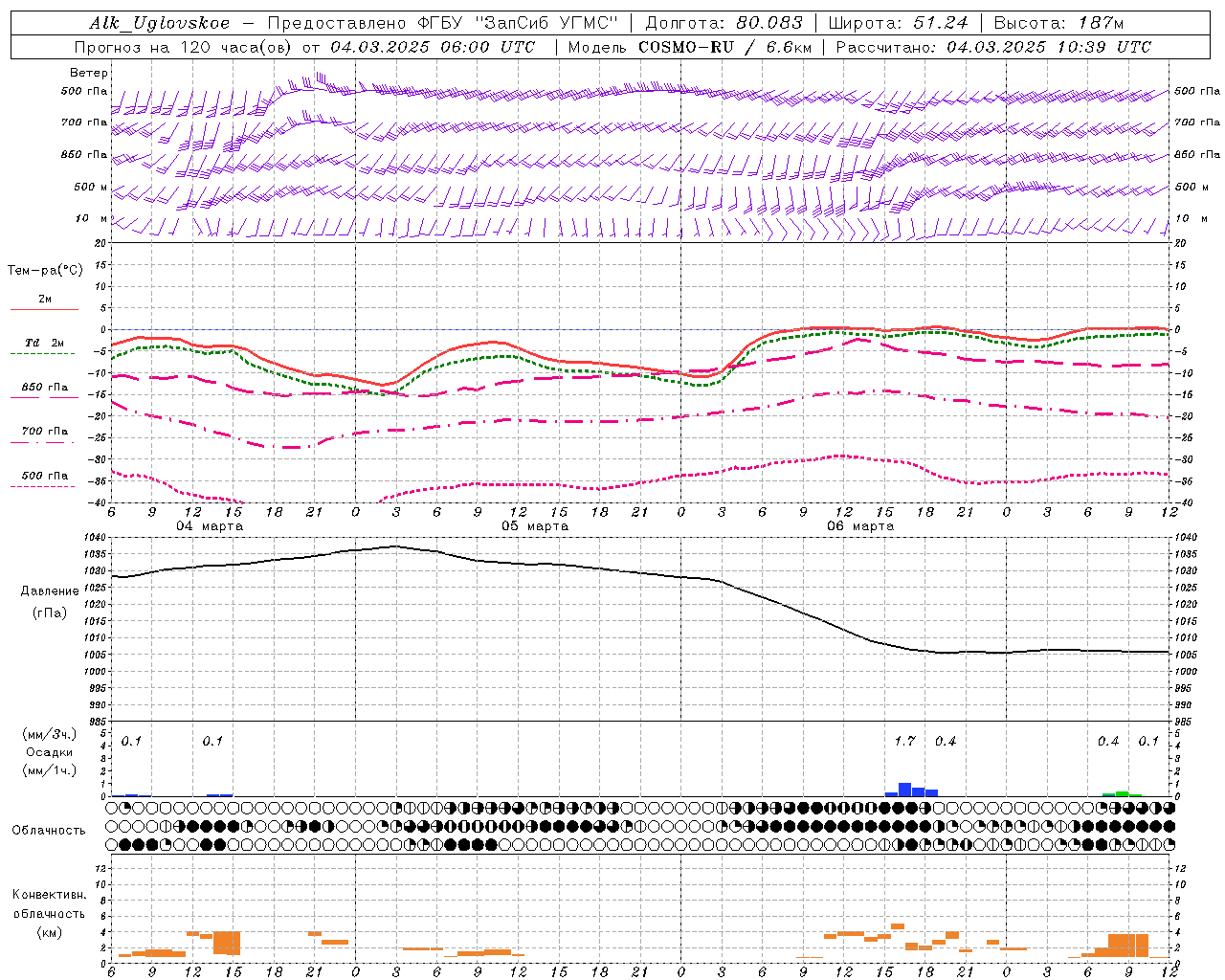The image size is (1225, 980).
Task: Click the station name Alk_Uglovskoe in the header
Action: coord(159,24)
